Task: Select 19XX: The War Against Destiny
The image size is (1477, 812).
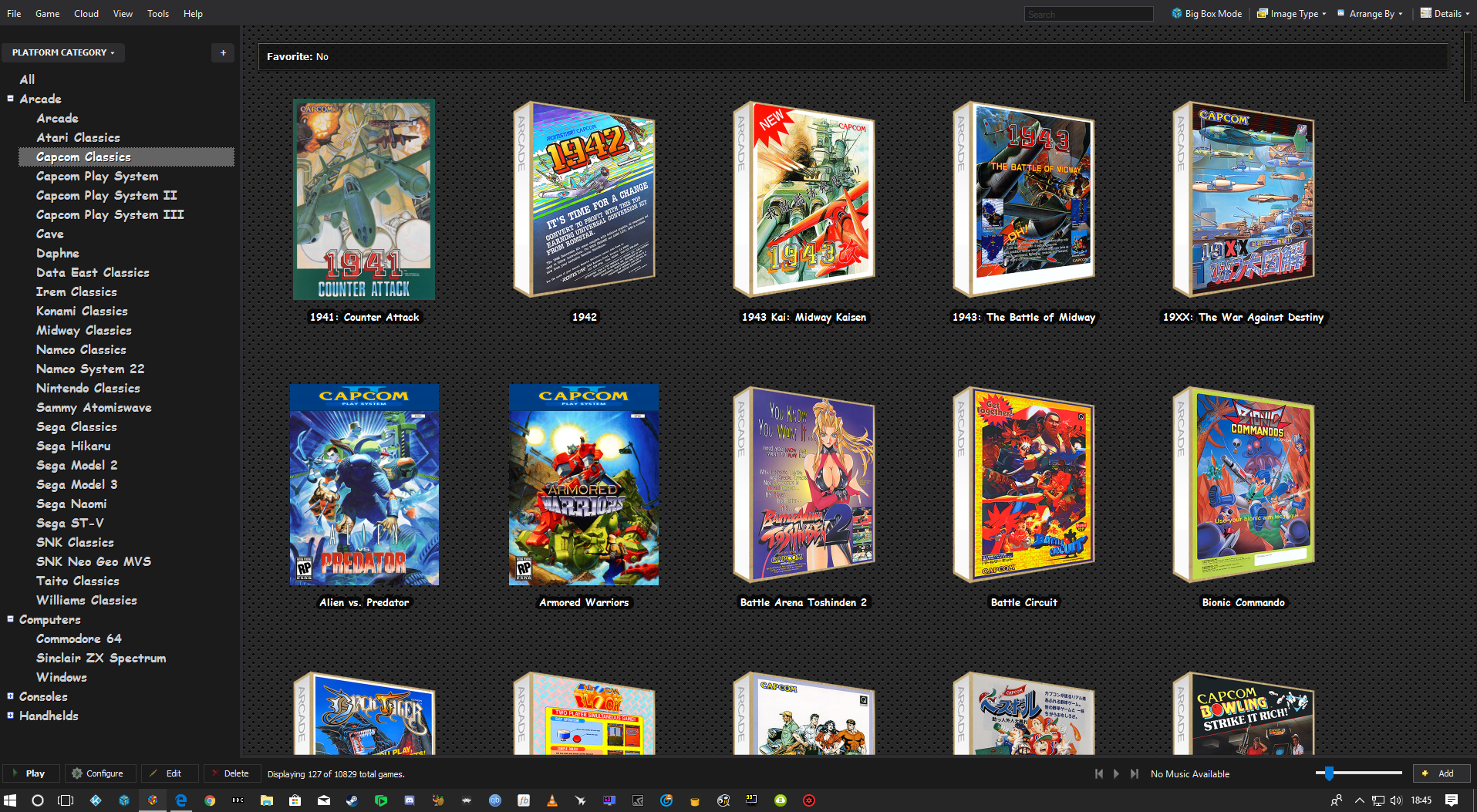Action: pyautogui.click(x=1243, y=199)
